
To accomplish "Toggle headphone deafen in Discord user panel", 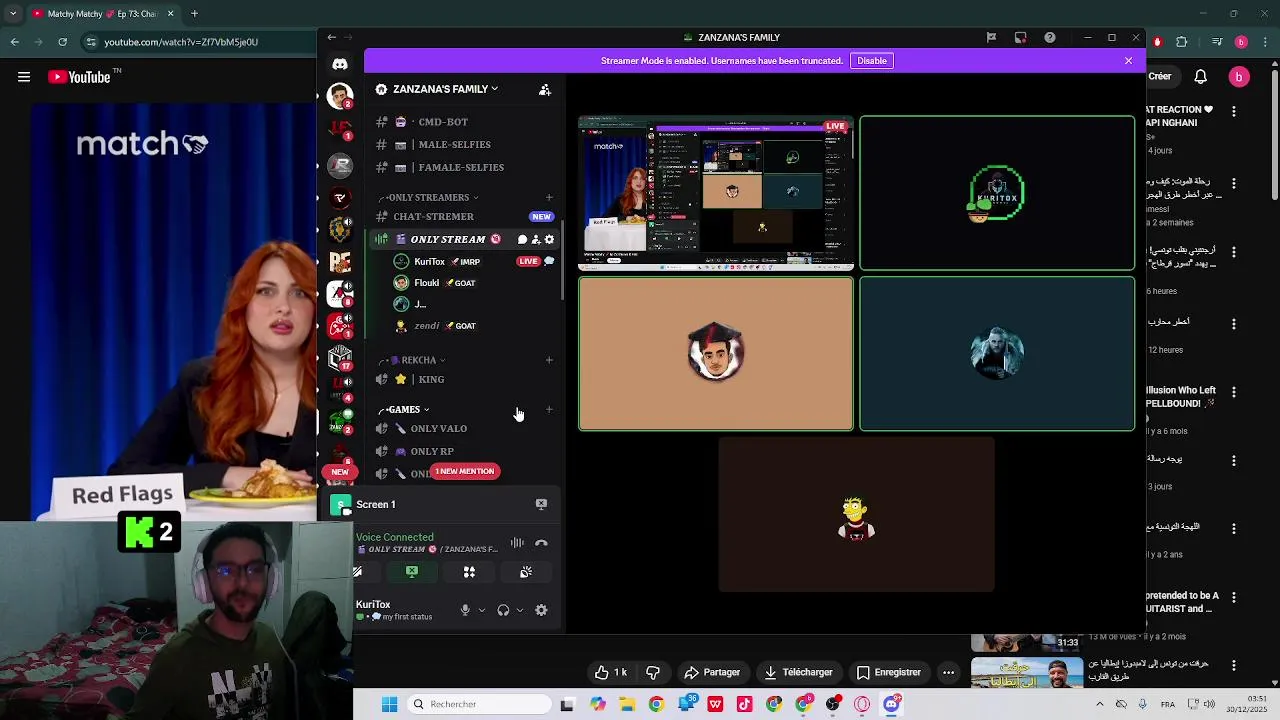I will tap(503, 610).
